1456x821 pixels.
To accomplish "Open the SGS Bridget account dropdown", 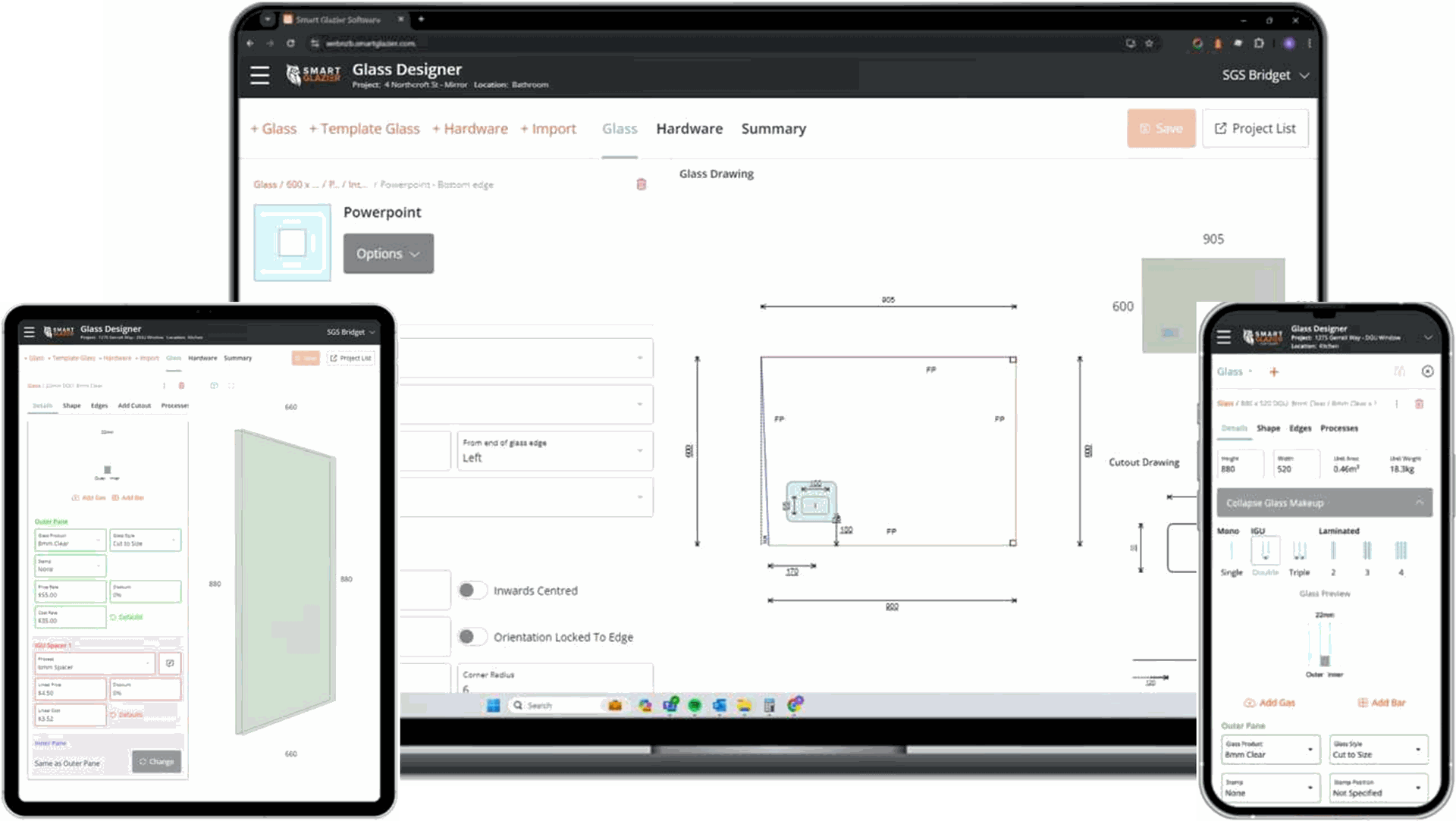I will tap(1265, 75).
